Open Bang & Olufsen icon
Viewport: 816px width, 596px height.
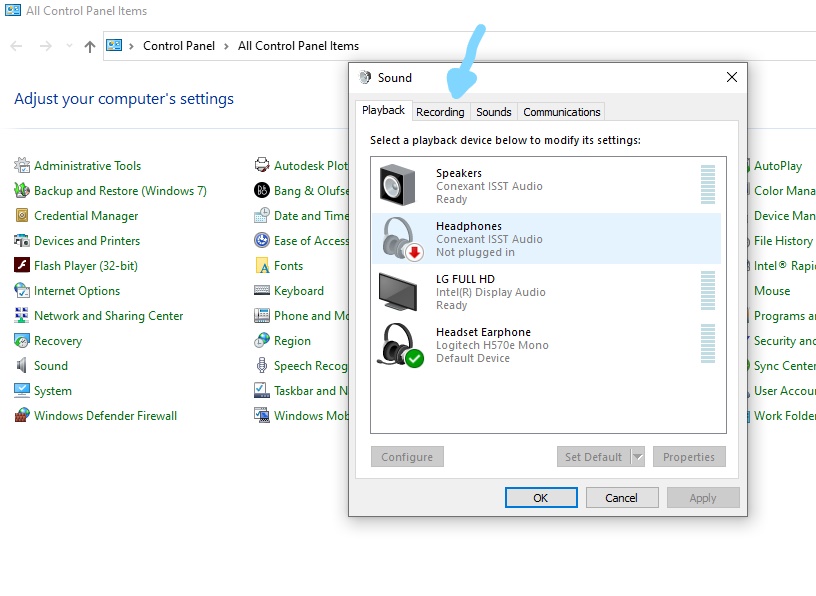pyautogui.click(x=262, y=191)
